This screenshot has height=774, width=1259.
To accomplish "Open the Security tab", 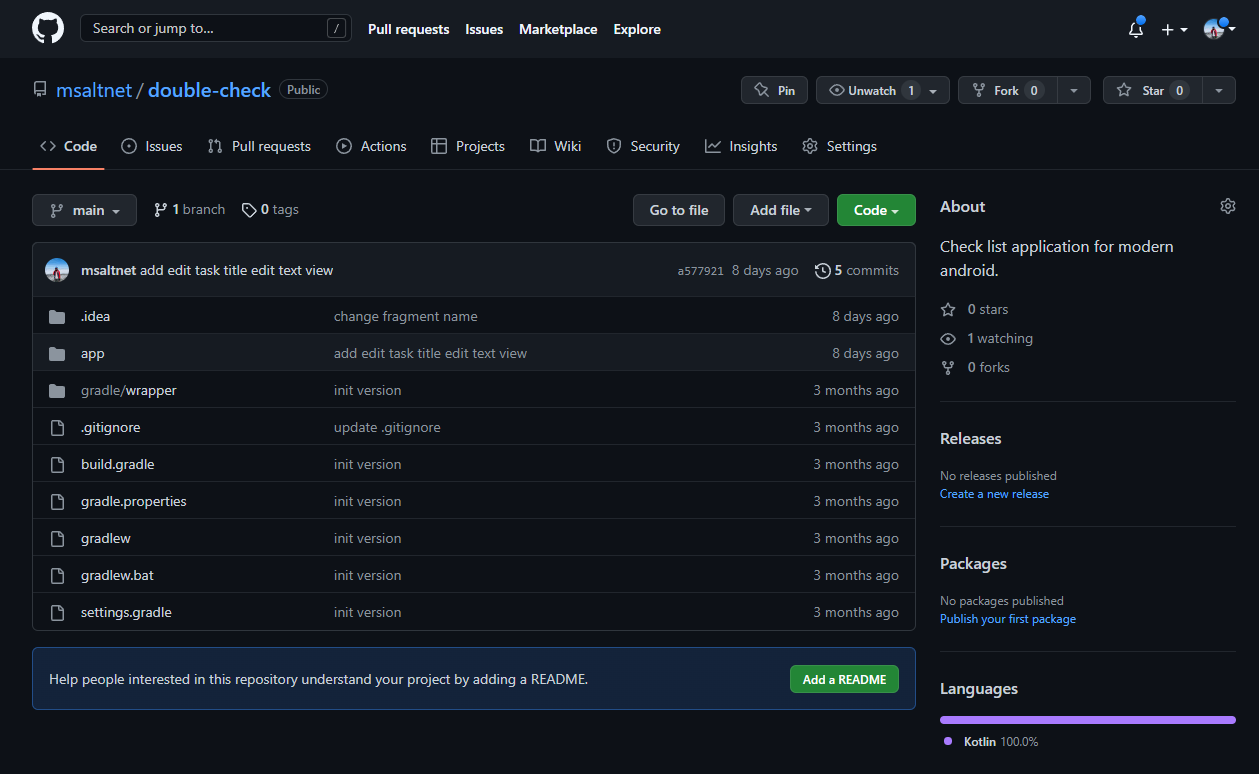I will [x=643, y=146].
